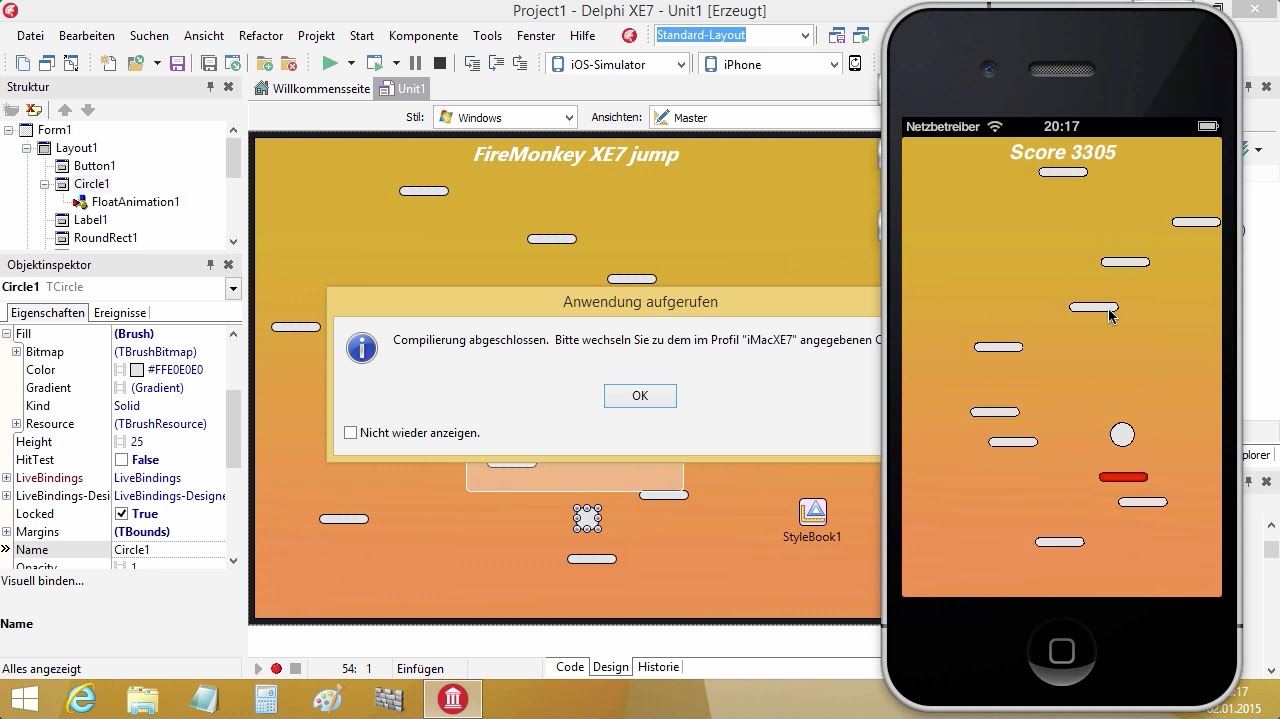Click Run without debugging icon
1280x719 pixels.
[x=375, y=63]
